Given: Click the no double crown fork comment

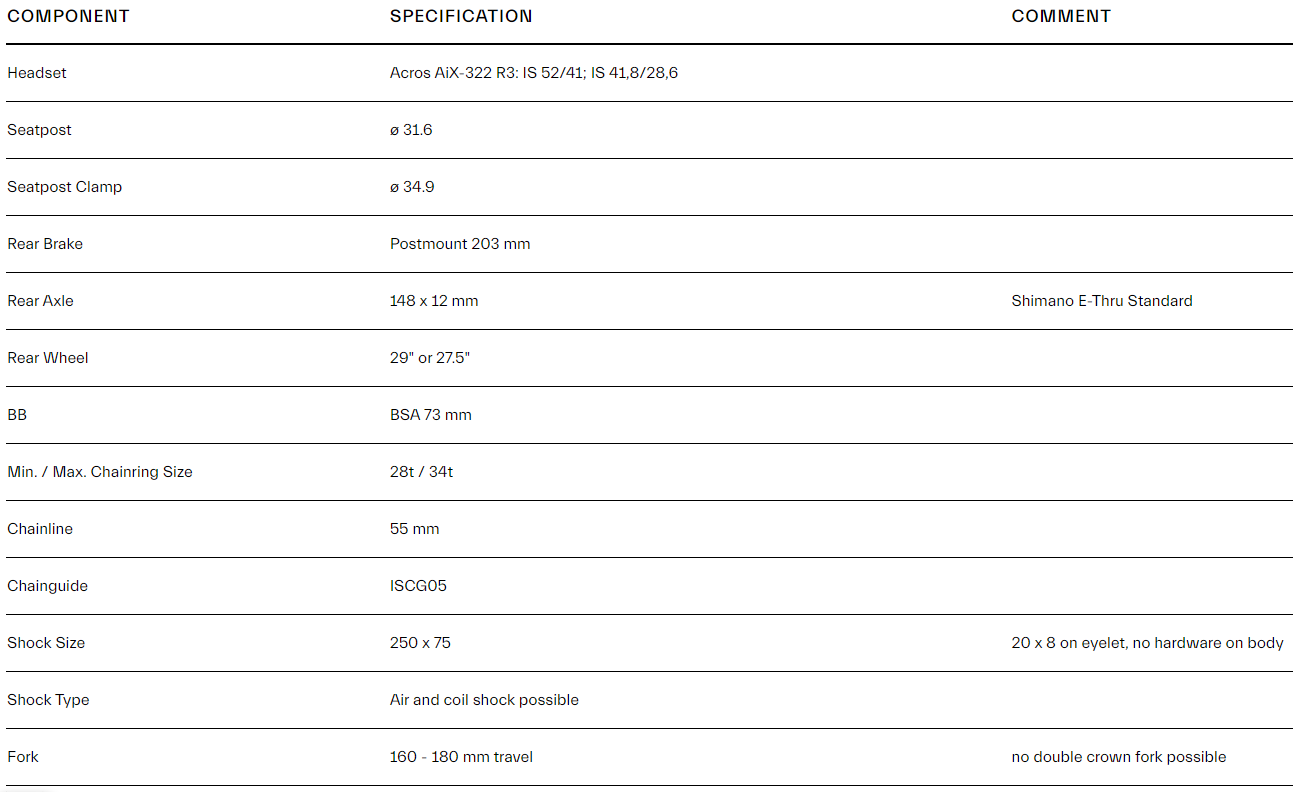Looking at the screenshot, I should coord(1119,757).
